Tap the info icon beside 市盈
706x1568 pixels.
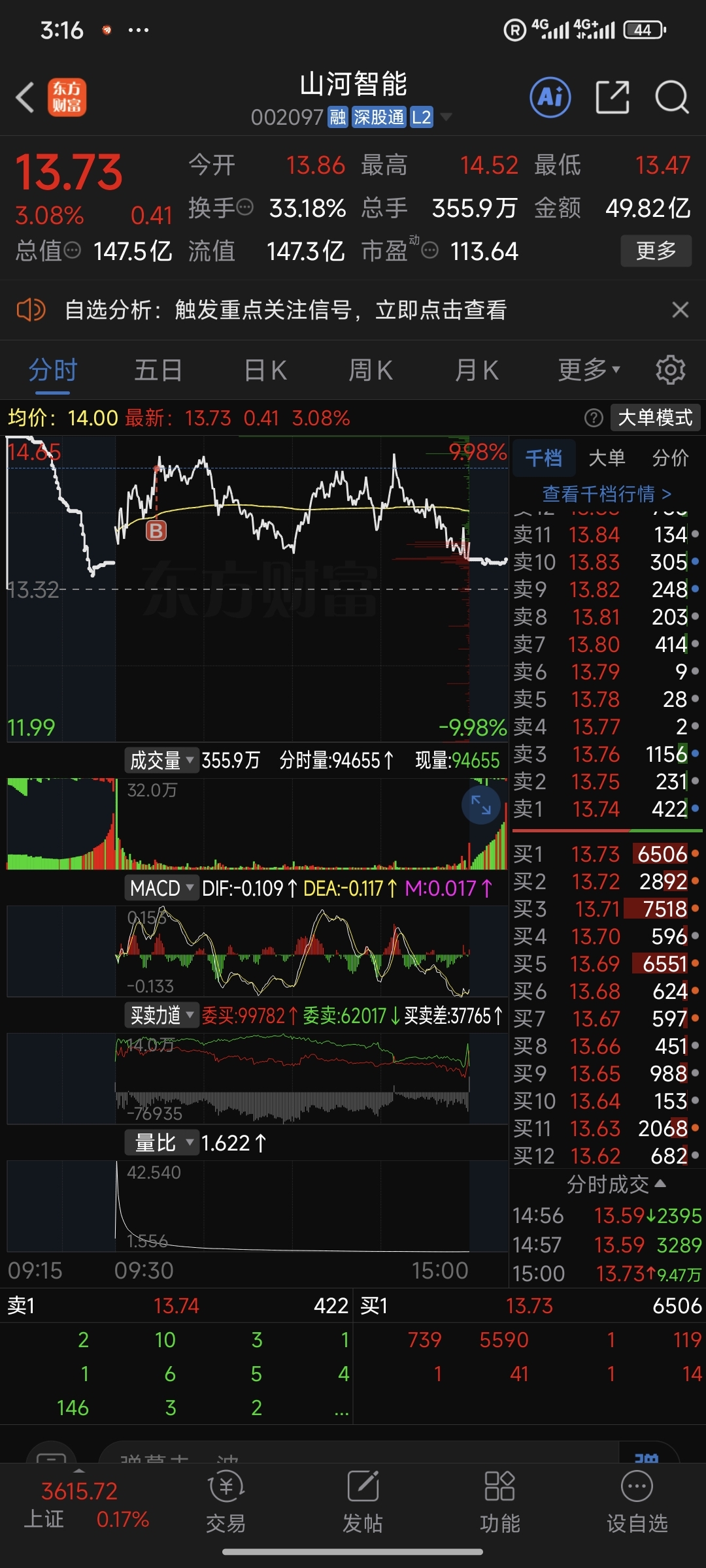click(x=429, y=250)
